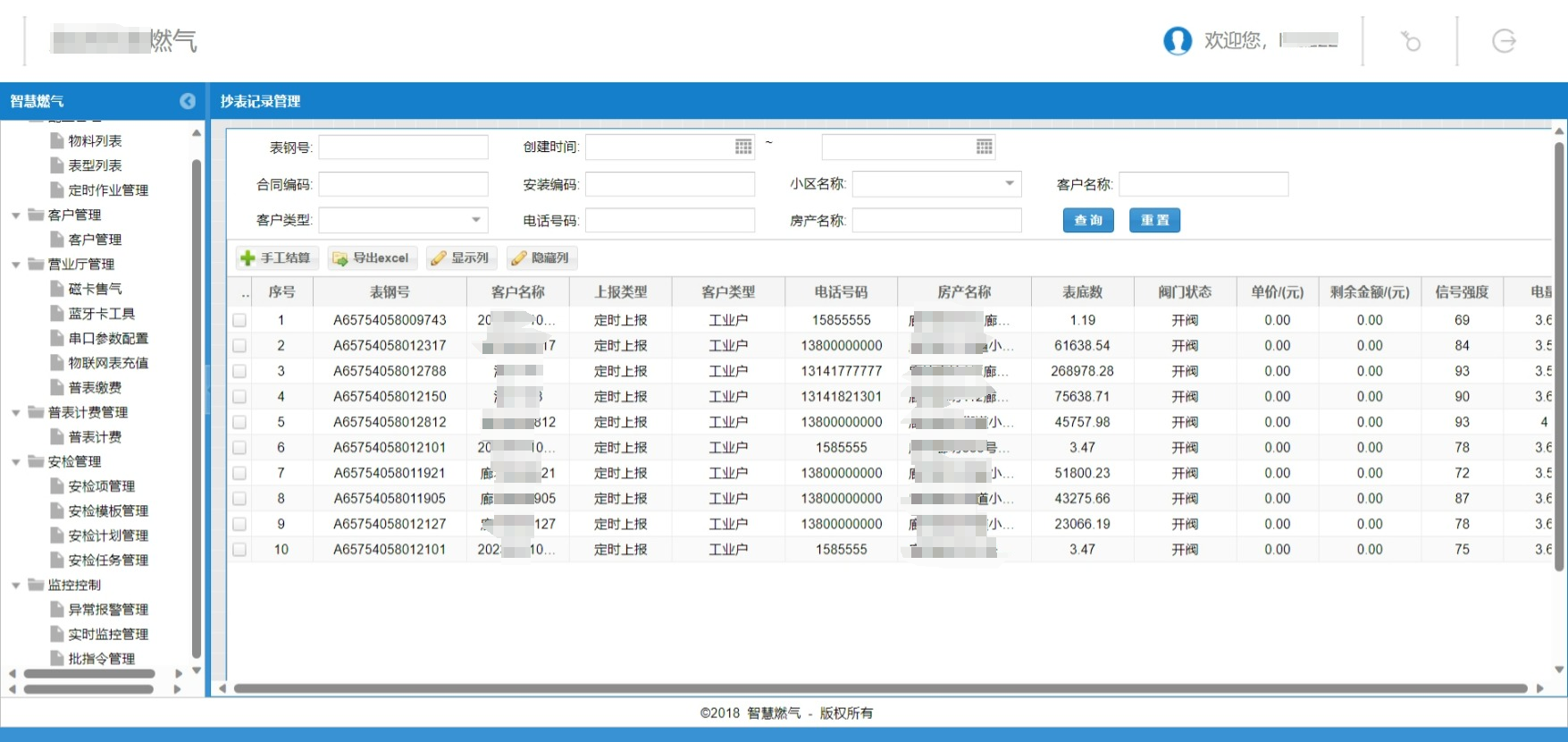Collapse the 安检管理 tree group arrow
Screen dimensions: 1568x742
16,462
